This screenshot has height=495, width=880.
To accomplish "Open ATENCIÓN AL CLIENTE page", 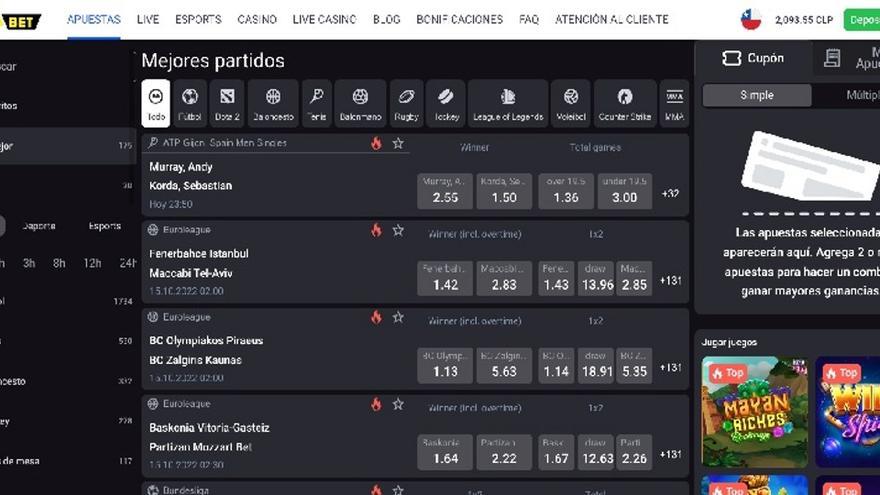I will (611, 20).
